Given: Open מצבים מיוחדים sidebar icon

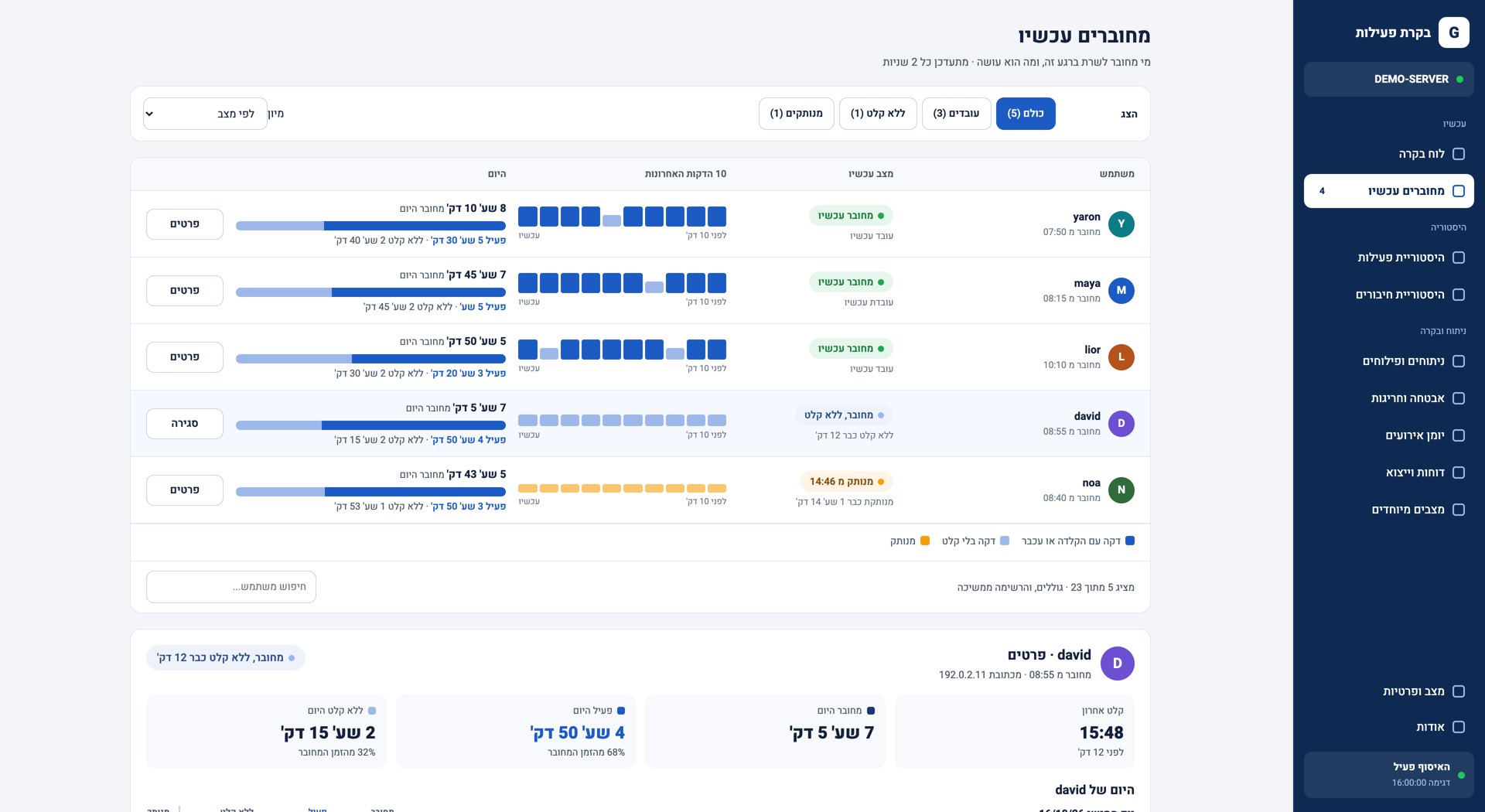Looking at the screenshot, I should tap(1459, 510).
